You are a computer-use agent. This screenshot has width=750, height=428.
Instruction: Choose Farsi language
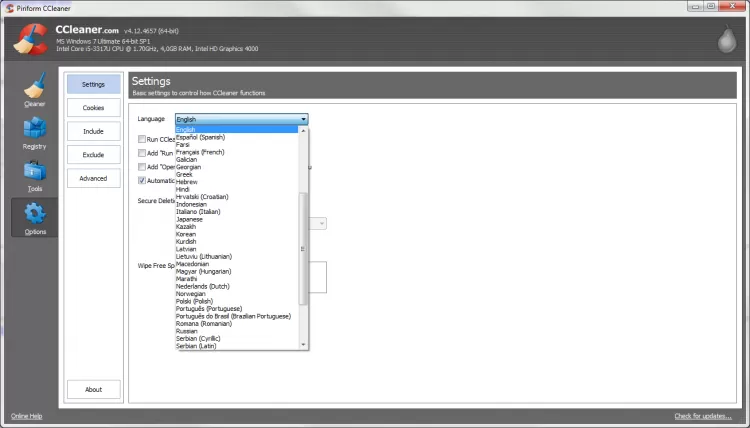(237, 144)
